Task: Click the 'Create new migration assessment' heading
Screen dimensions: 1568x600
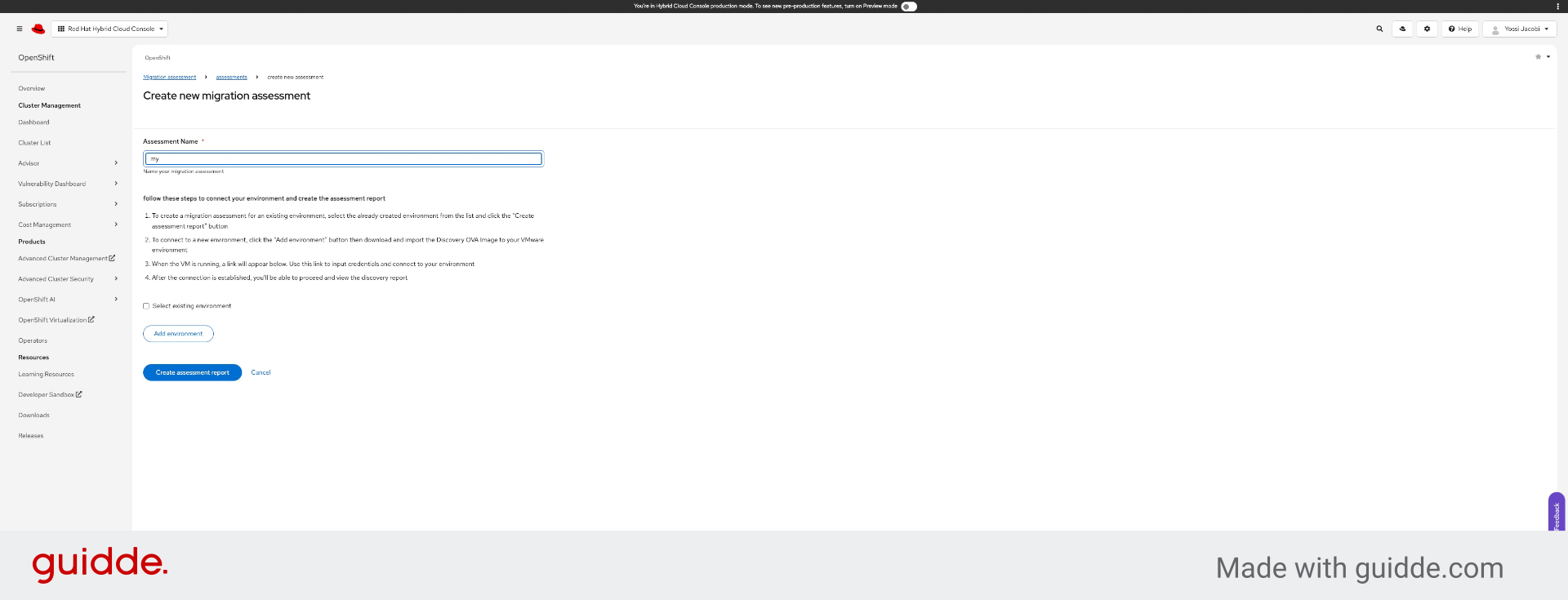Action: pos(226,96)
